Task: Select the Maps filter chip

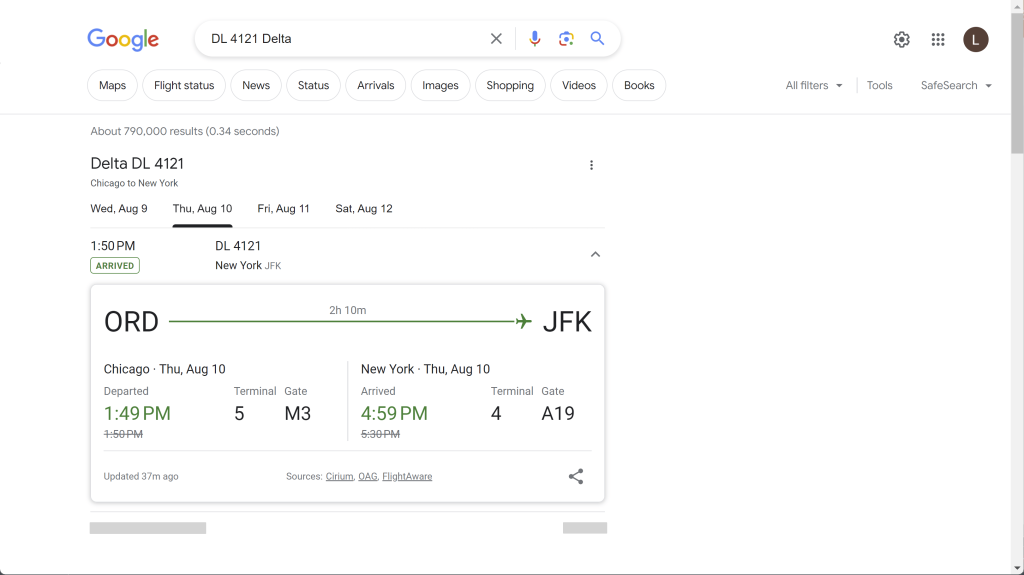Action: [x=112, y=86]
